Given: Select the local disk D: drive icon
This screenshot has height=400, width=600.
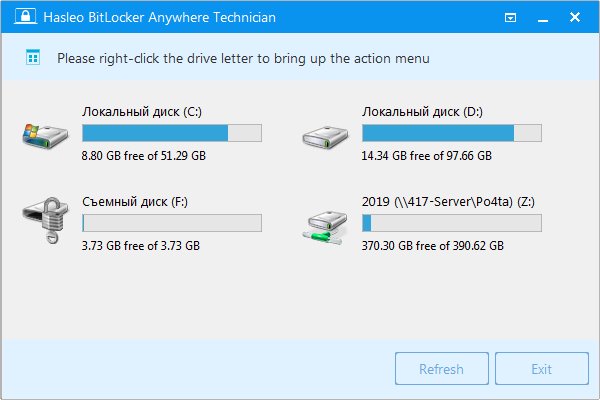Looking at the screenshot, I should (323, 133).
